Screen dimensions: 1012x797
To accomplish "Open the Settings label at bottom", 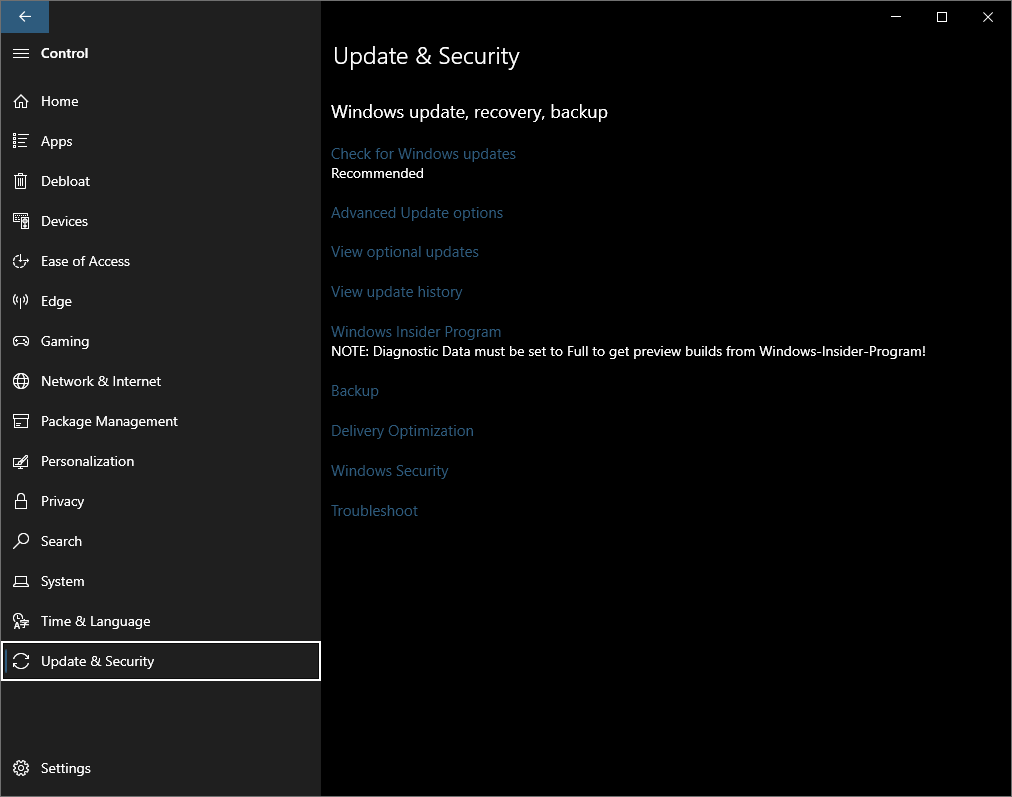I will click(65, 769).
